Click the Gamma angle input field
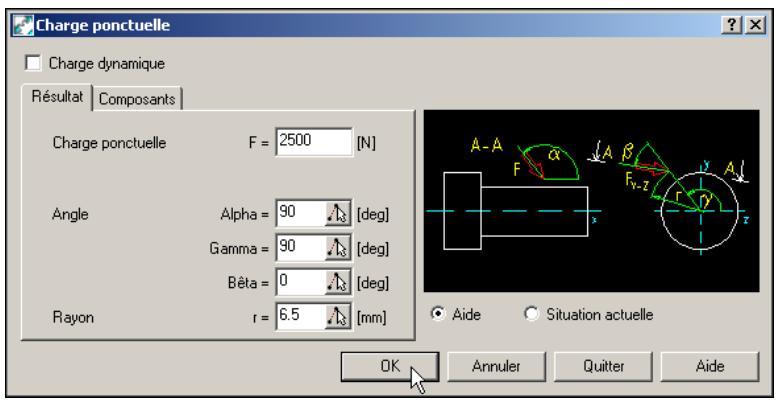The width and height of the screenshot is (776, 401). [300, 248]
